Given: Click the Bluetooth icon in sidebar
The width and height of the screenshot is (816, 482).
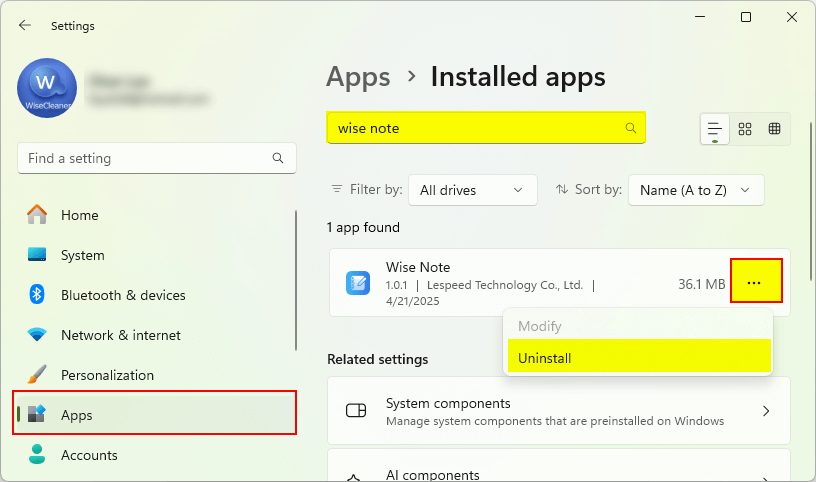Looking at the screenshot, I should [x=36, y=295].
